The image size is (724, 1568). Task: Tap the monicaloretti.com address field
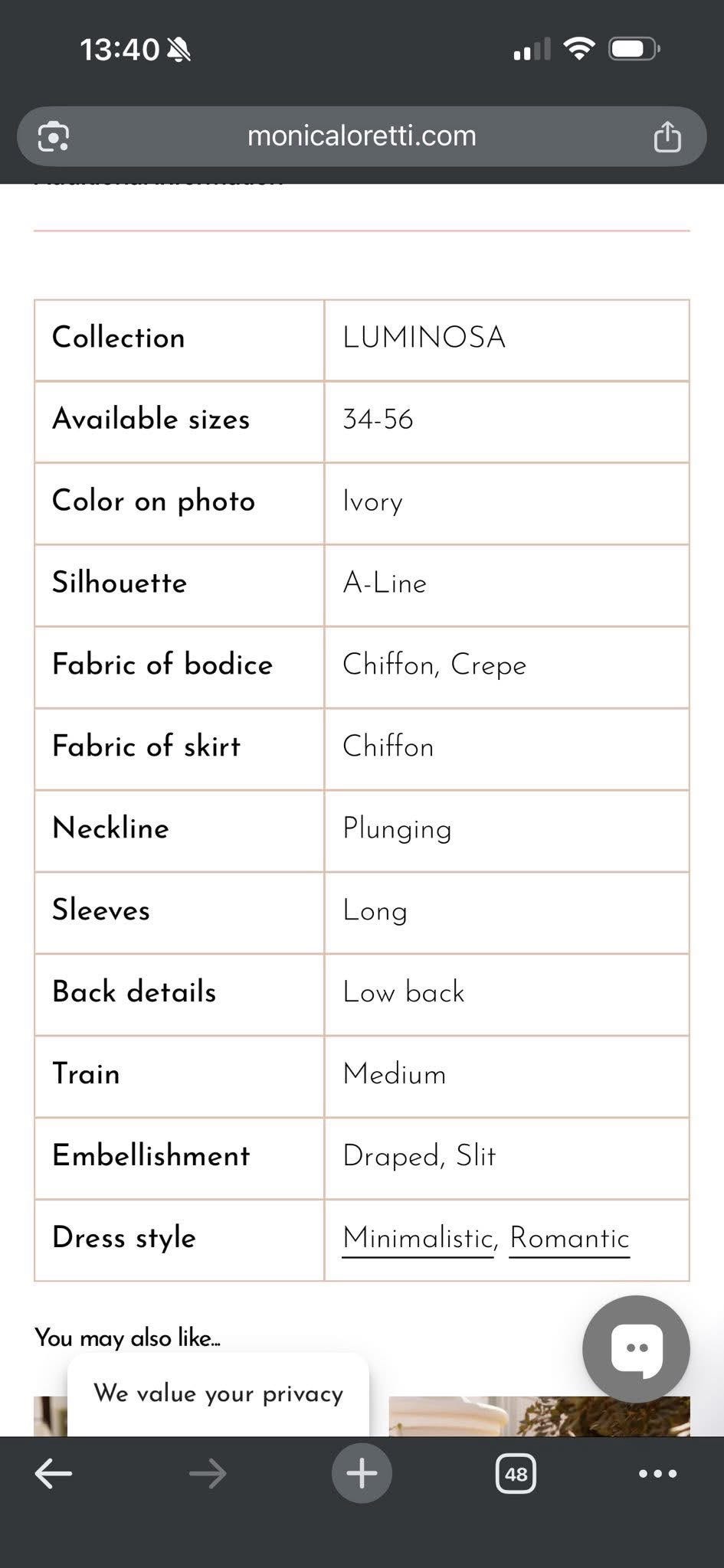[362, 136]
